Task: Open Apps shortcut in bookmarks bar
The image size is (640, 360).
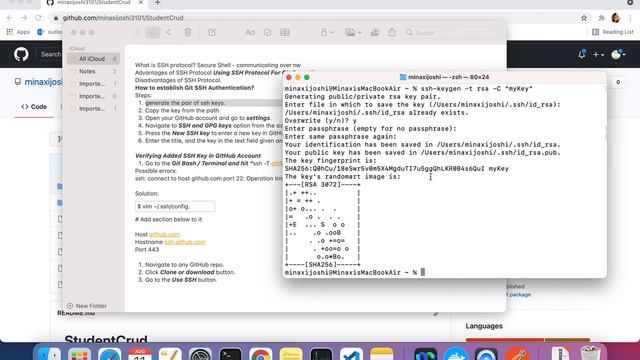Action: point(18,32)
